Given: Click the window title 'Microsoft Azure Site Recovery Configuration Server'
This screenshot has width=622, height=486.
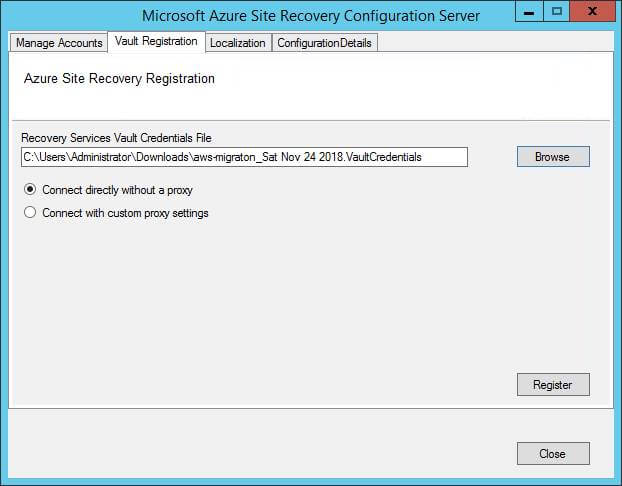Looking at the screenshot, I should pyautogui.click(x=311, y=16).
